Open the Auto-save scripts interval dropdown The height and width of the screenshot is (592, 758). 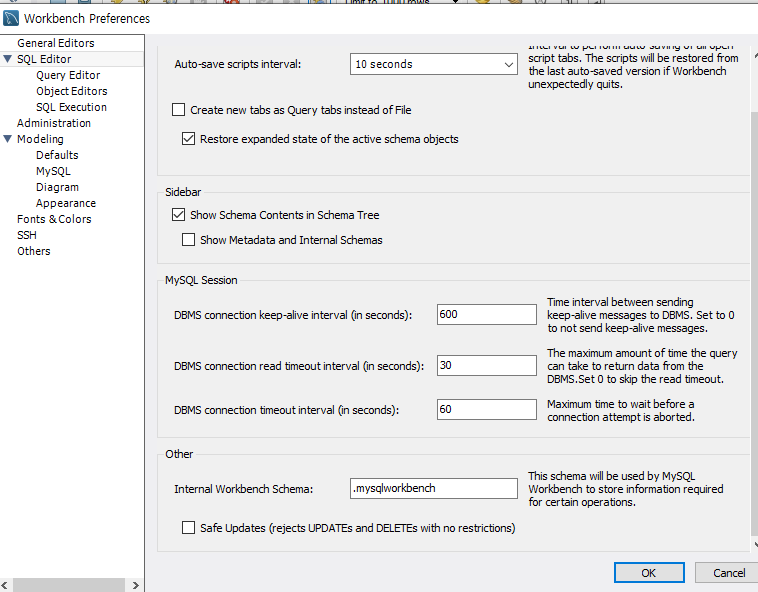point(433,64)
